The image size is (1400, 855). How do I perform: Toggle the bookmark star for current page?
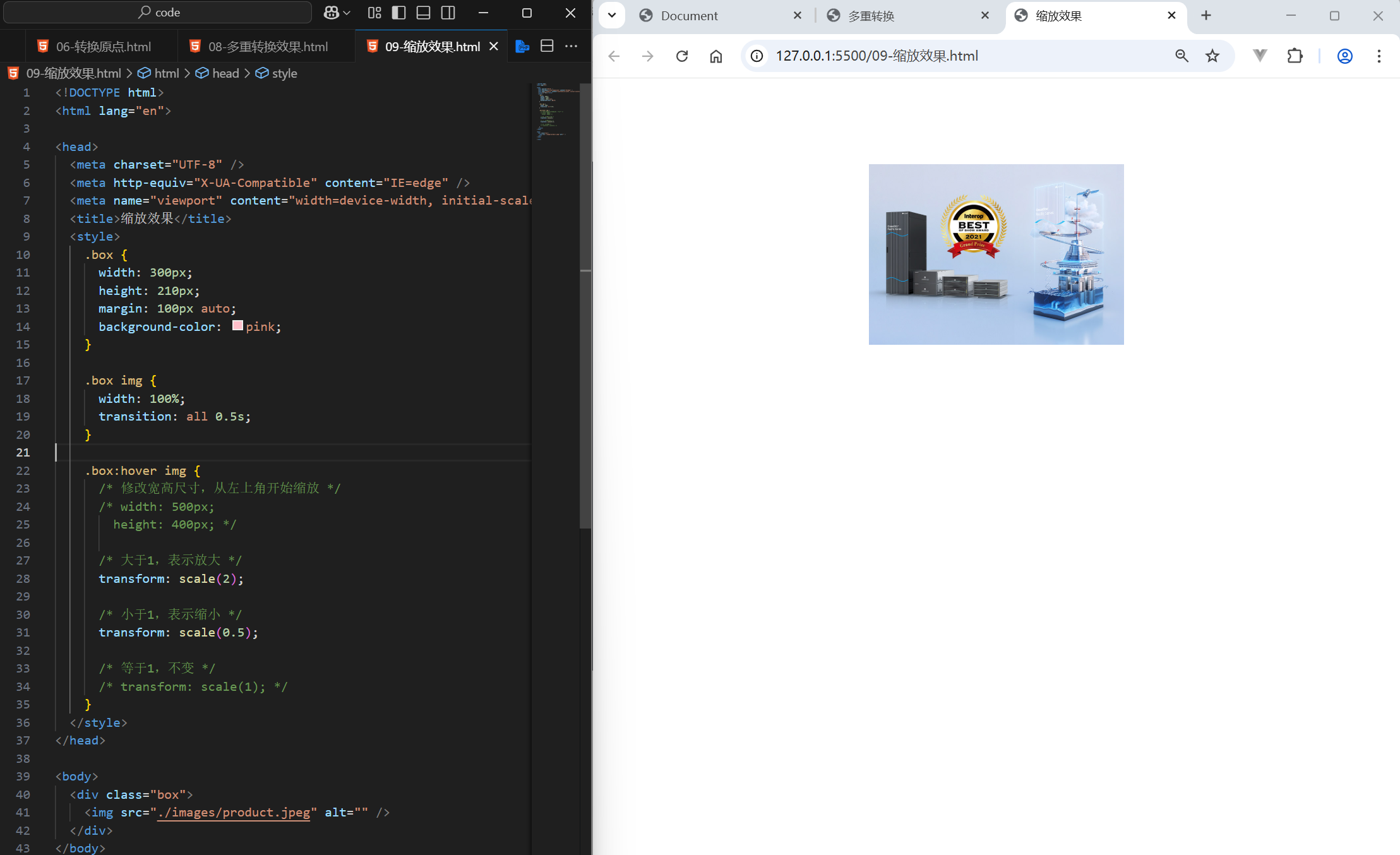tap(1212, 56)
